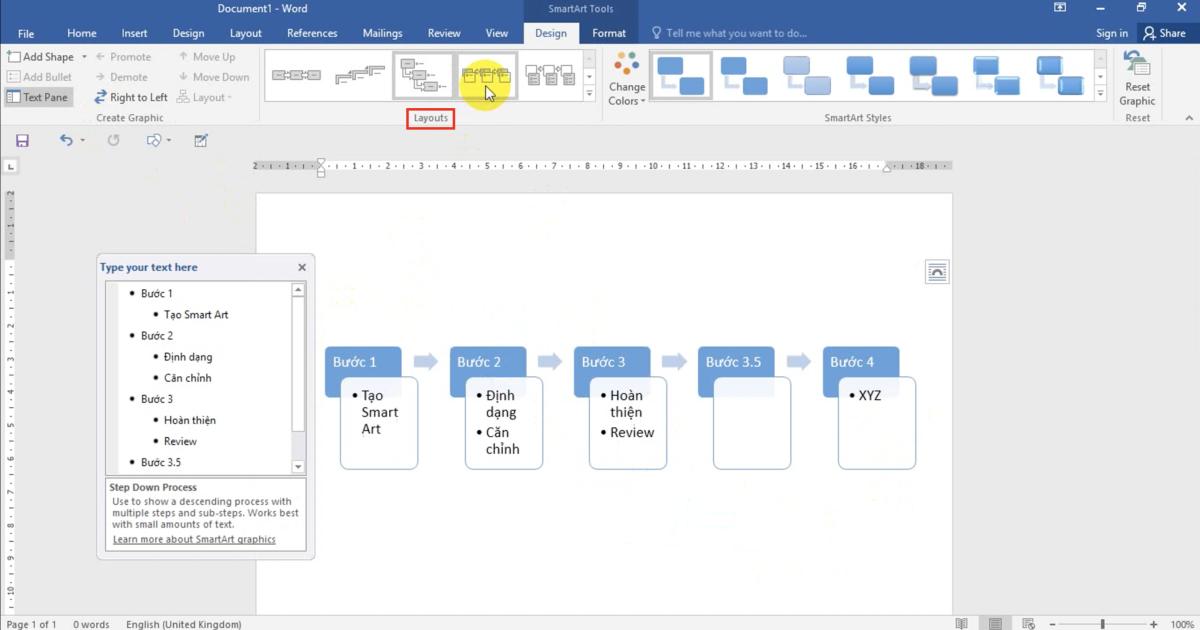Open the Add Shape dropdown arrow

click(84, 57)
